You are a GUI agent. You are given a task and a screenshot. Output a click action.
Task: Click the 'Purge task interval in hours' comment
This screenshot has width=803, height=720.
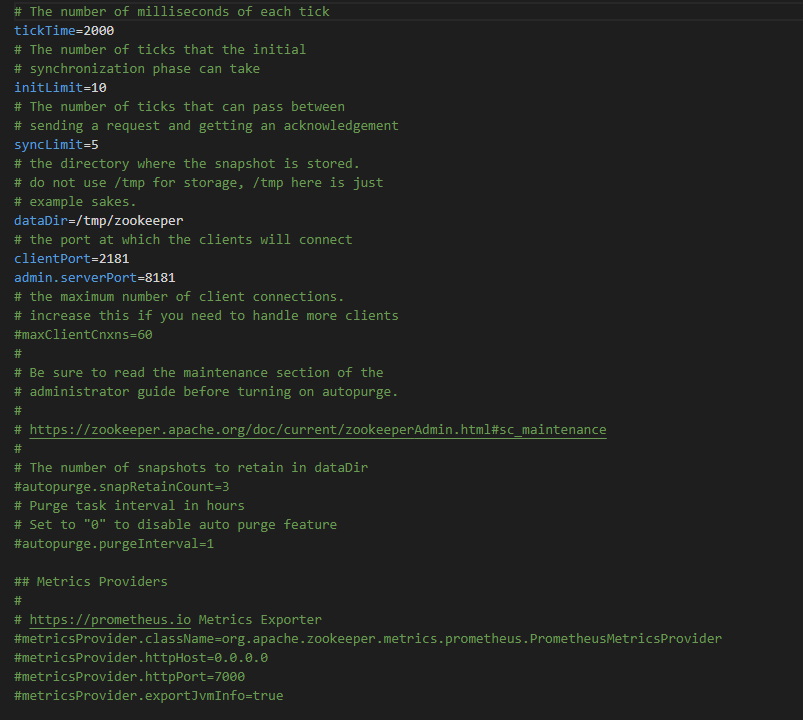tap(129, 505)
